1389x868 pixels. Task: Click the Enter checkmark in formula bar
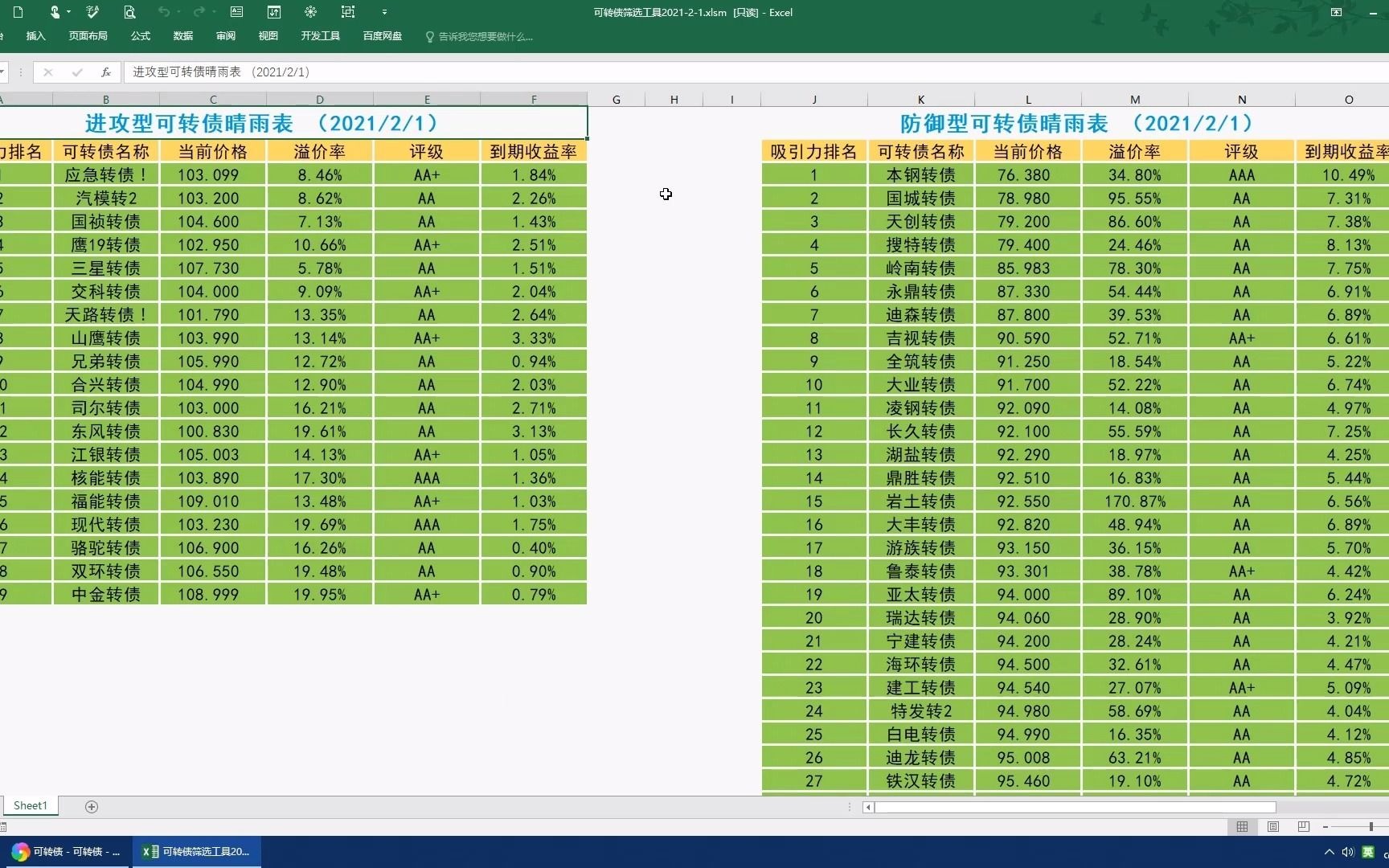point(76,72)
